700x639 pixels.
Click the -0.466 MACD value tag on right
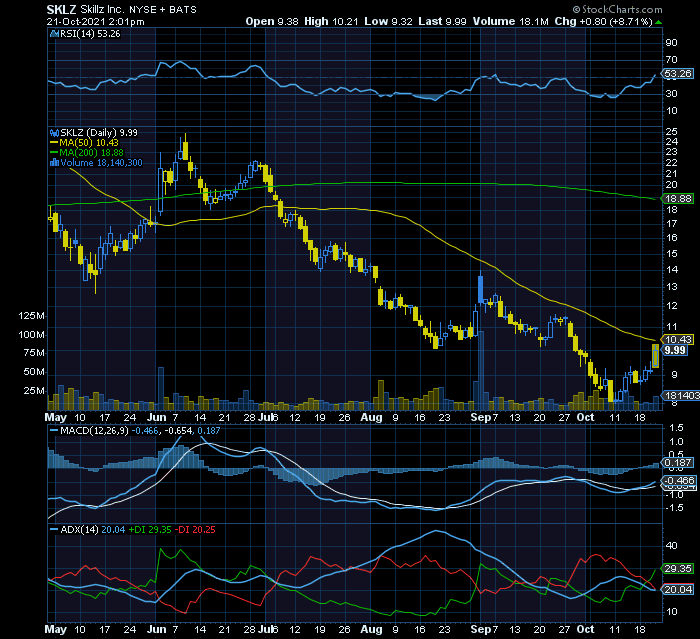point(679,481)
